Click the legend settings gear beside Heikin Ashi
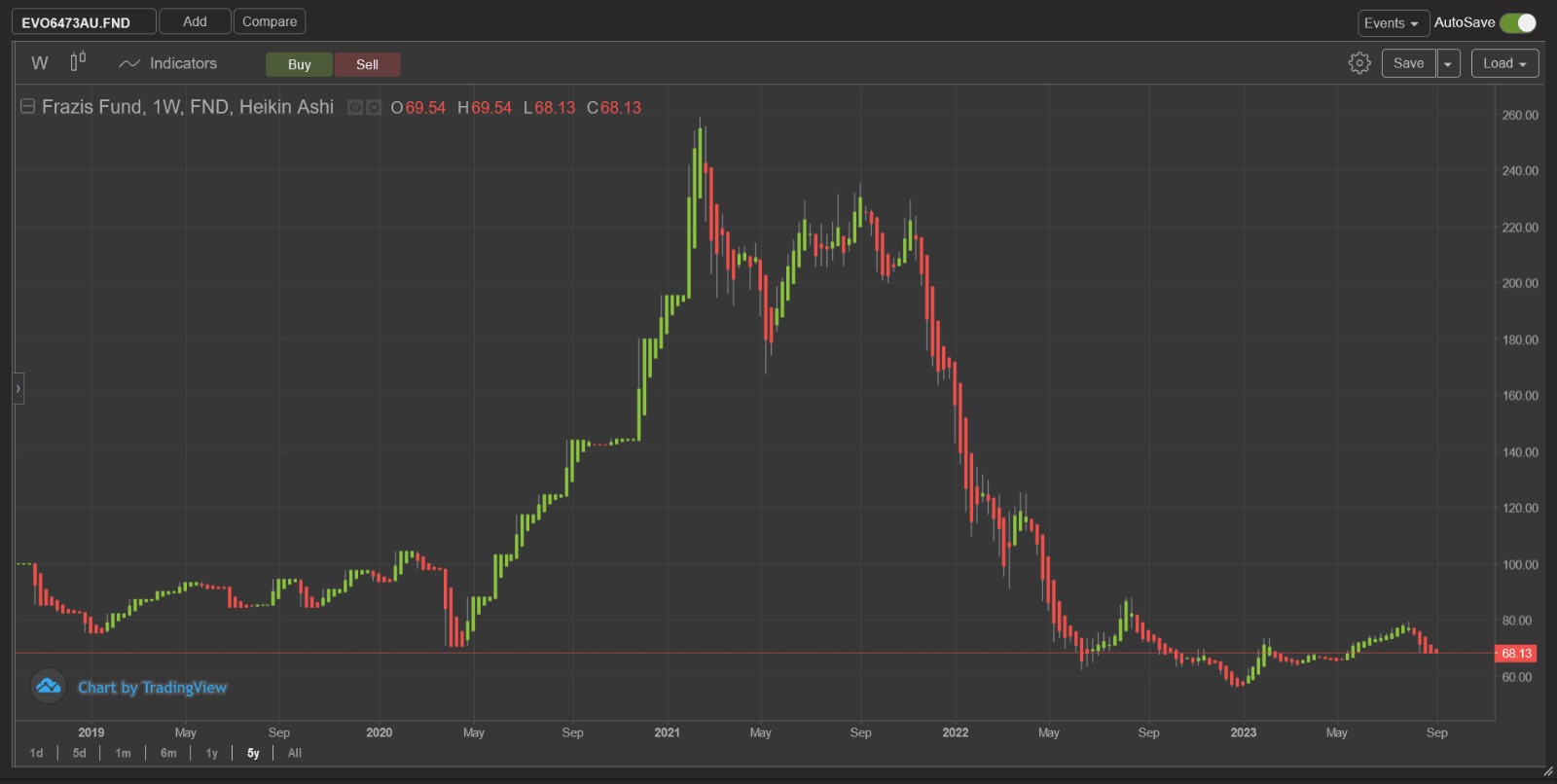 [x=374, y=108]
